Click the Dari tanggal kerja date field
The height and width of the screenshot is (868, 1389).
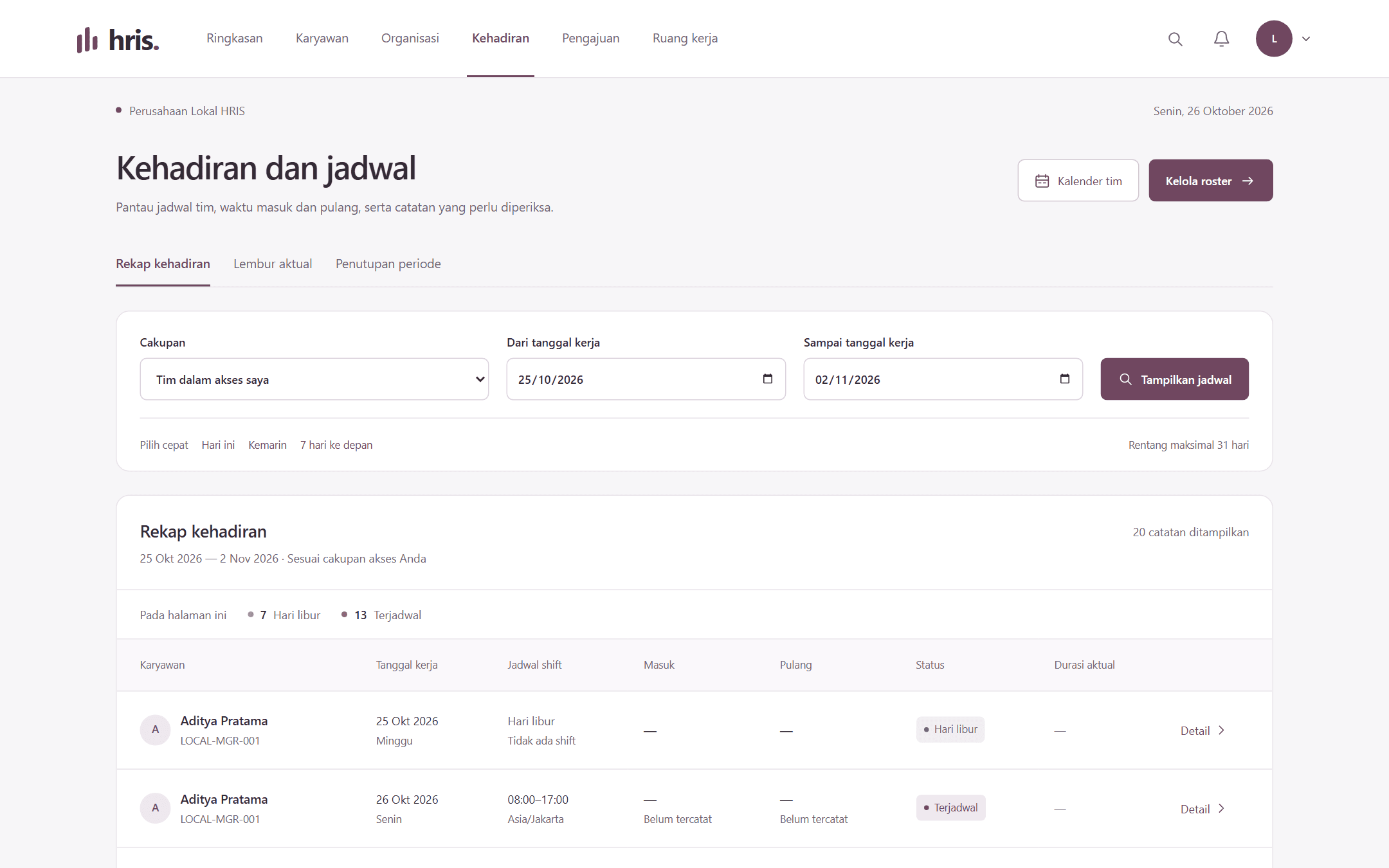tap(646, 379)
